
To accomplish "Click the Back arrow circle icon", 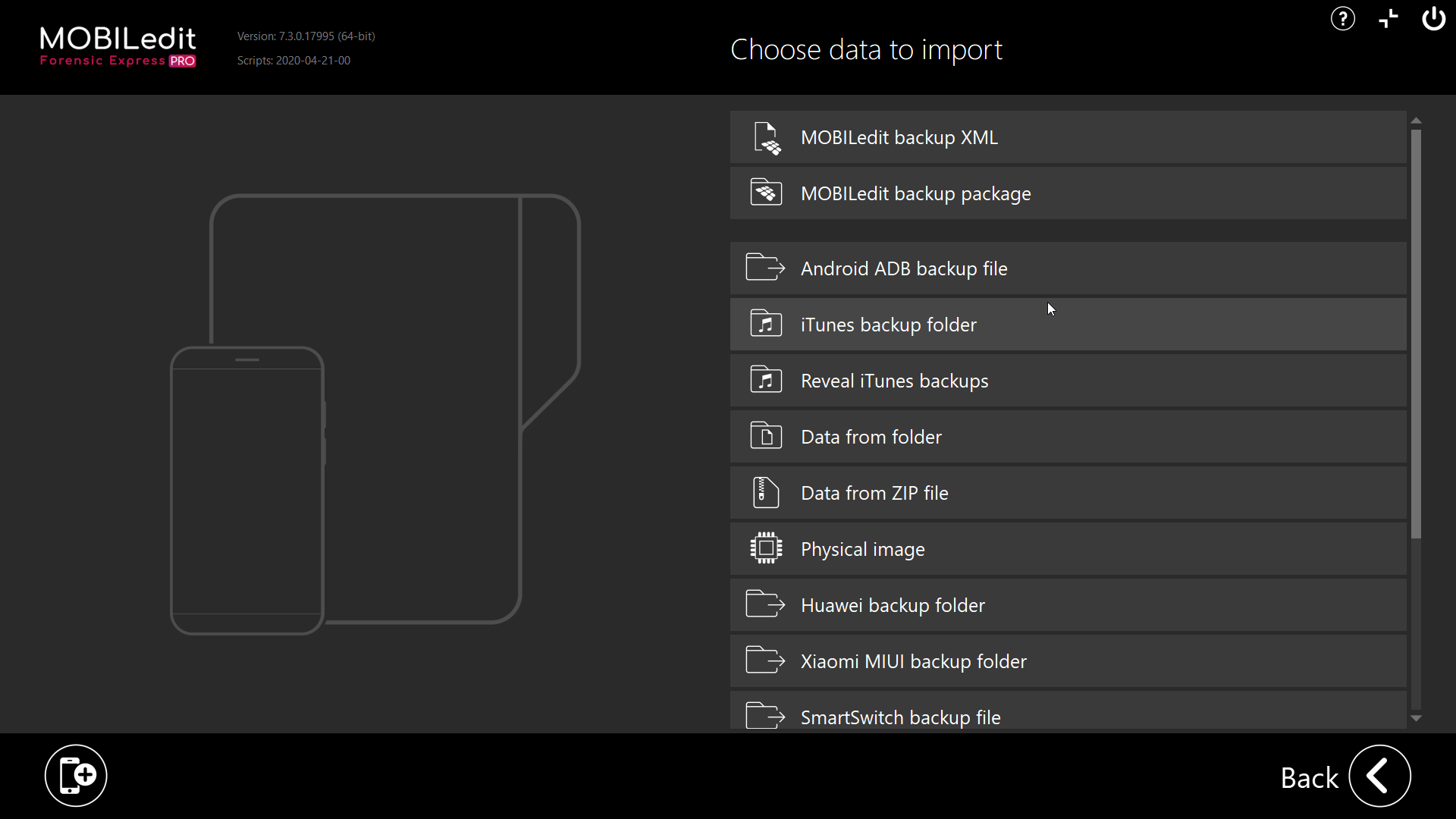I will coord(1379,777).
